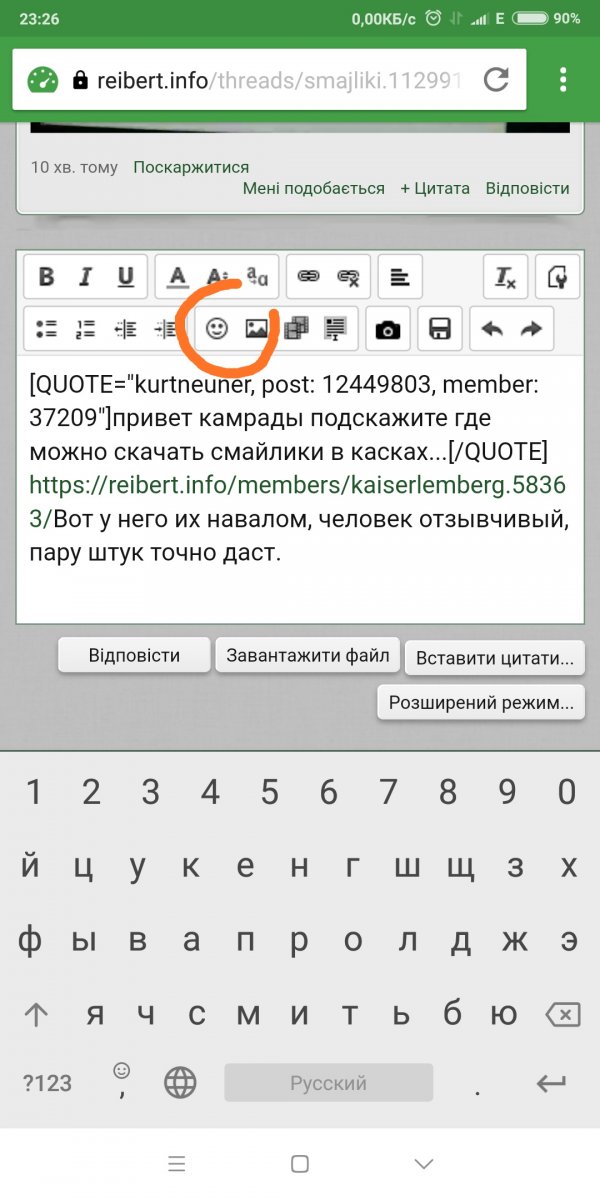This screenshot has width=600, height=1200.
Task: Tap the emoji comma key on the keyboard
Action: [x=122, y=1082]
